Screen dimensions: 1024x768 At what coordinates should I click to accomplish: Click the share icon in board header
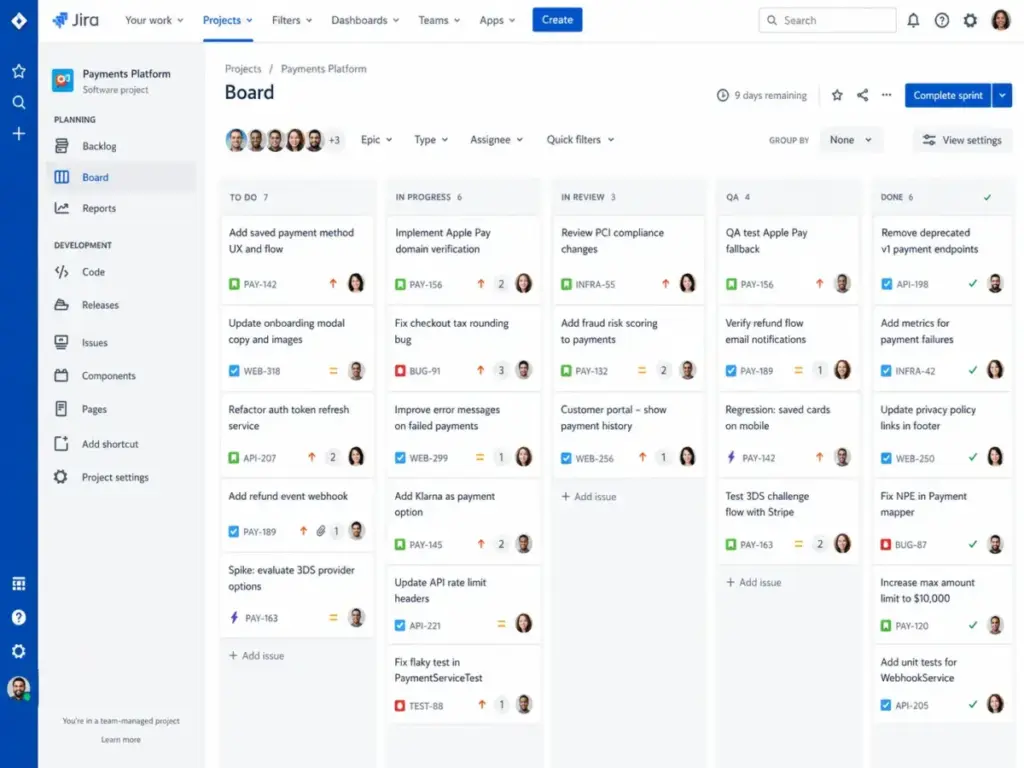tap(863, 95)
